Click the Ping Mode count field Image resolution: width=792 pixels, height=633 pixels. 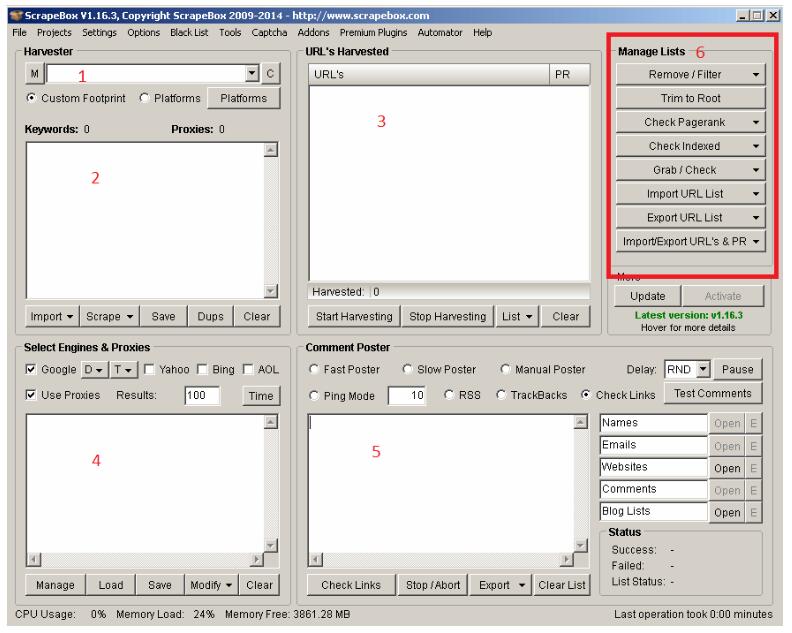[407, 395]
